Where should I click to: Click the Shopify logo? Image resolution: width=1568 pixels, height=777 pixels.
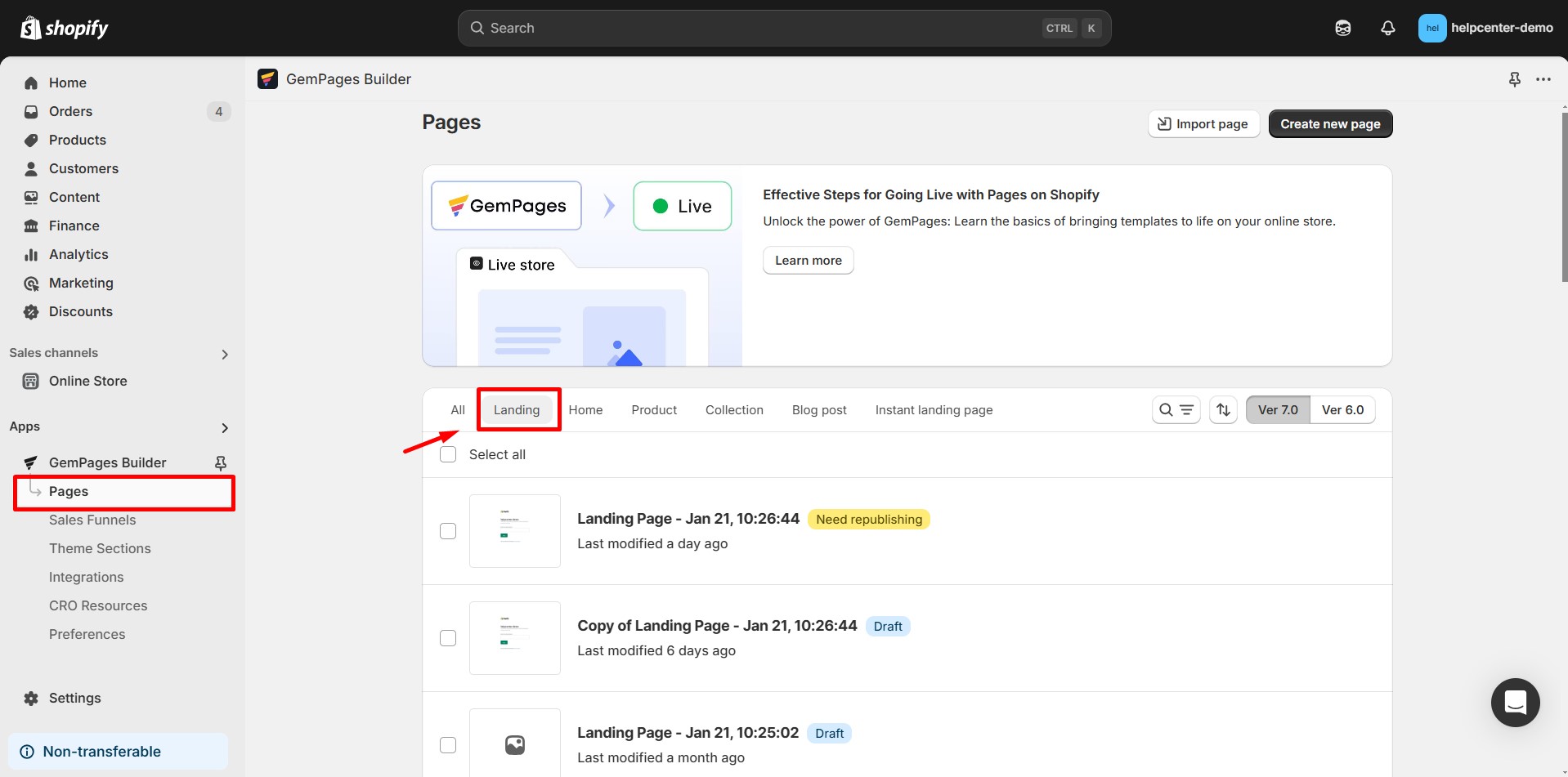[64, 27]
